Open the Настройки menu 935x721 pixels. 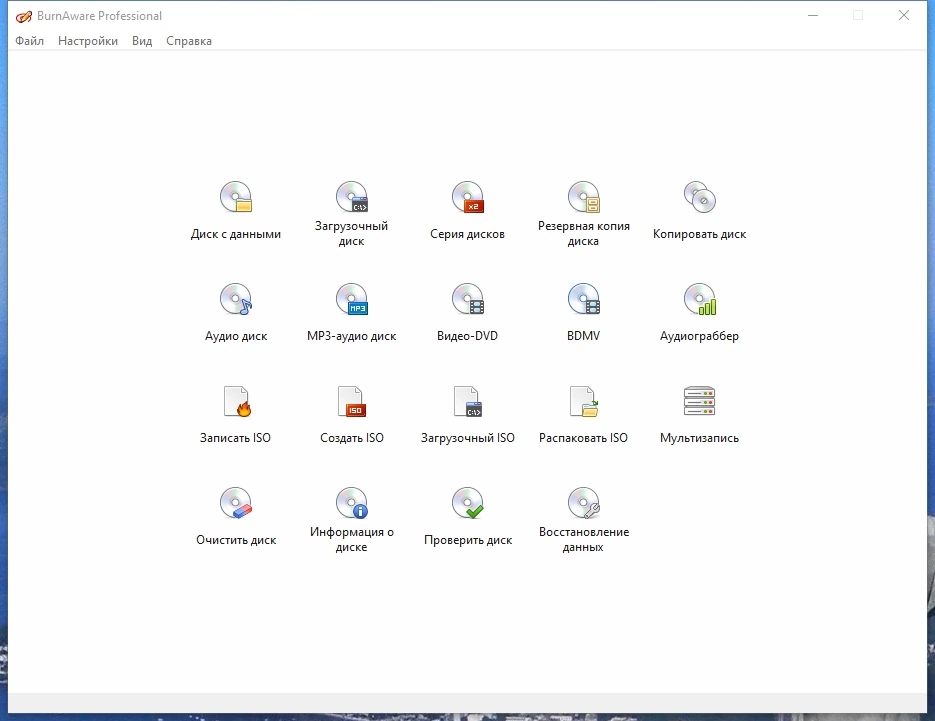88,41
